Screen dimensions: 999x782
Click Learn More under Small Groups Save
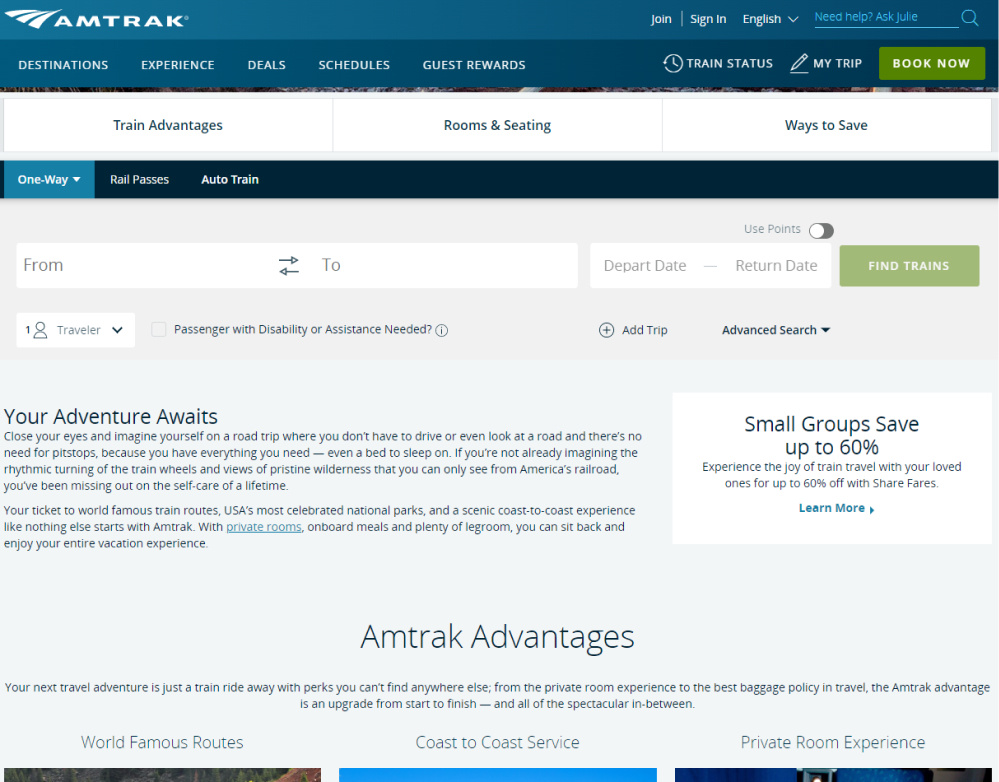point(837,508)
